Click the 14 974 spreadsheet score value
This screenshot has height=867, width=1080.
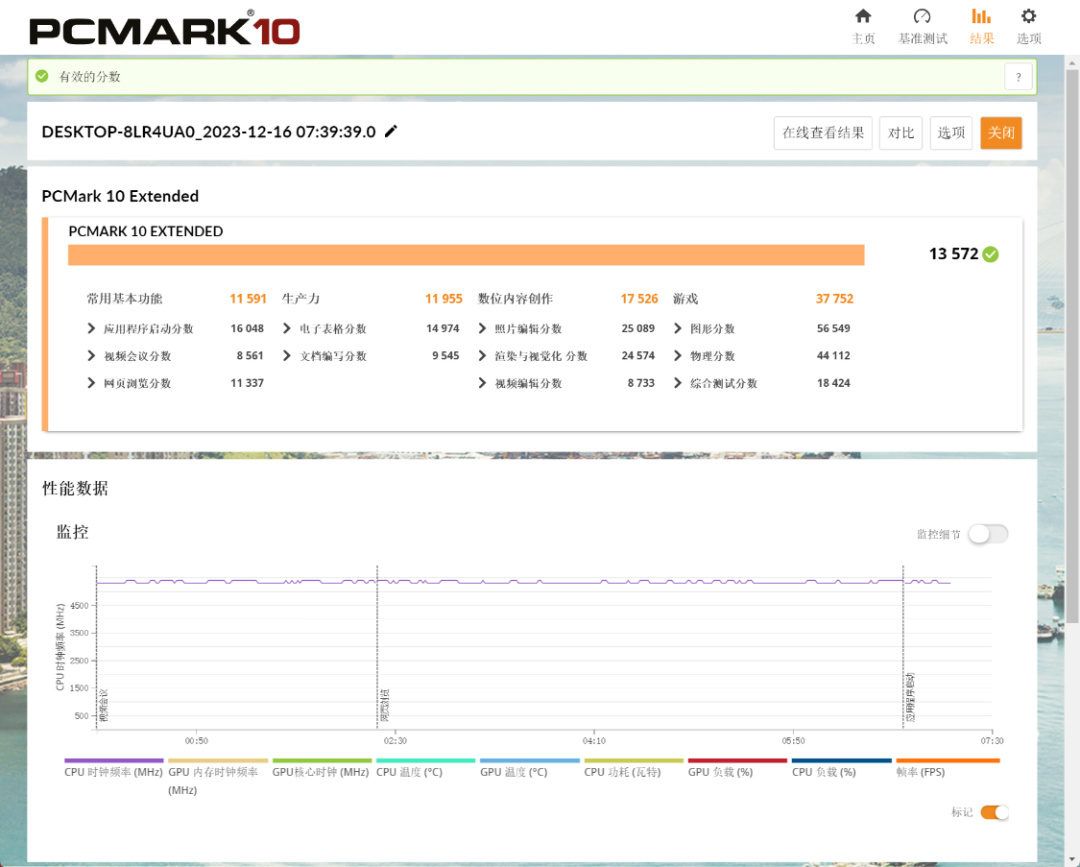(442, 328)
